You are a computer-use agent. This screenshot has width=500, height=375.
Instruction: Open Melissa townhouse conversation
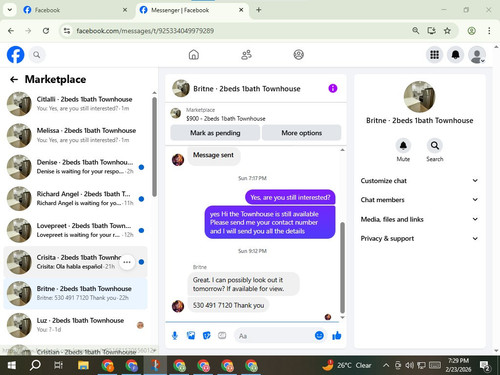(75, 135)
